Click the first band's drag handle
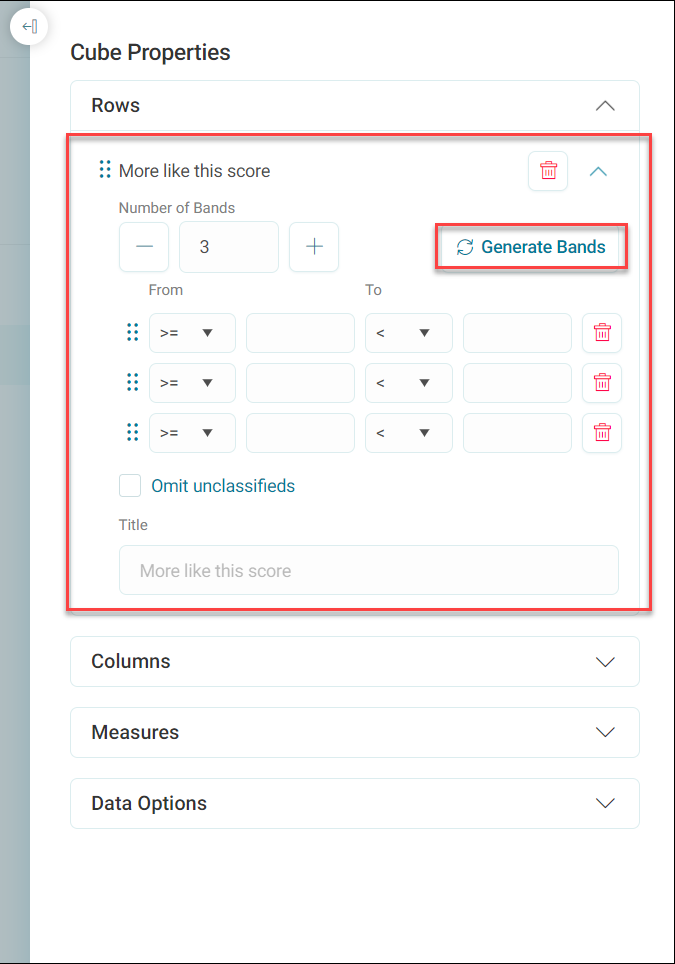 132,333
